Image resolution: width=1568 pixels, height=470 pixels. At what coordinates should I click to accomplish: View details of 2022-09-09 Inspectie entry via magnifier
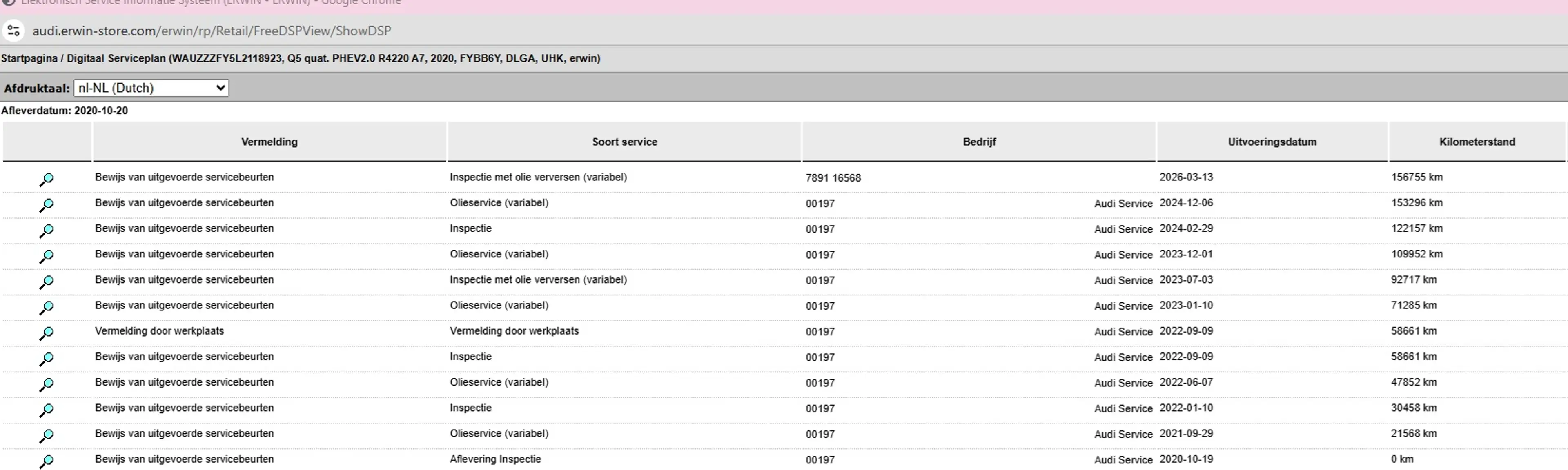coord(46,359)
